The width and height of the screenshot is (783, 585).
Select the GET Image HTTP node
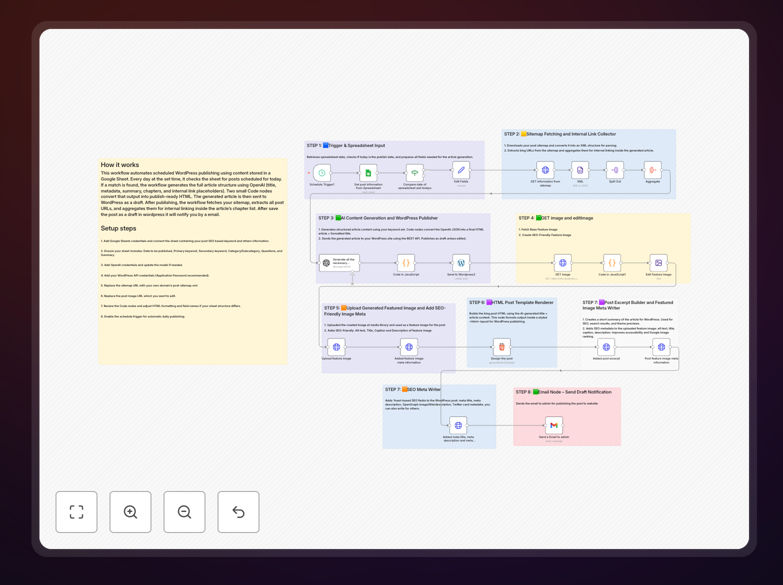563,263
